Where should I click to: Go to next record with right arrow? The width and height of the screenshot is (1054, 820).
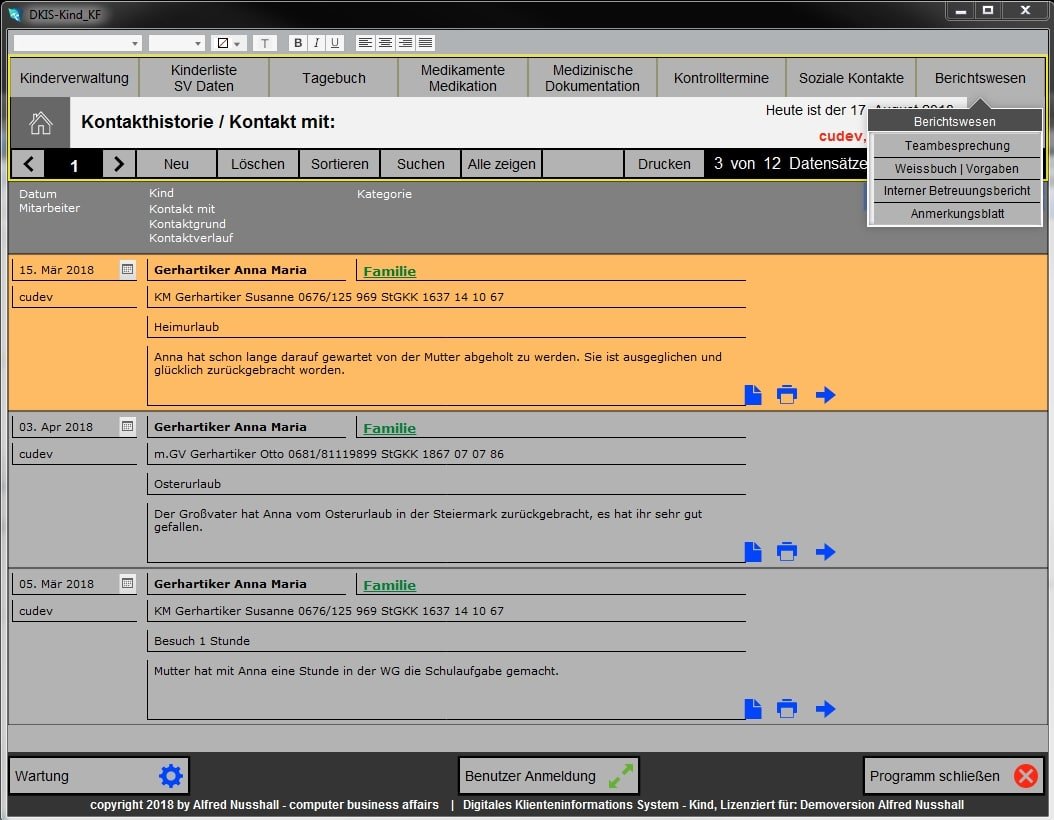tap(119, 164)
